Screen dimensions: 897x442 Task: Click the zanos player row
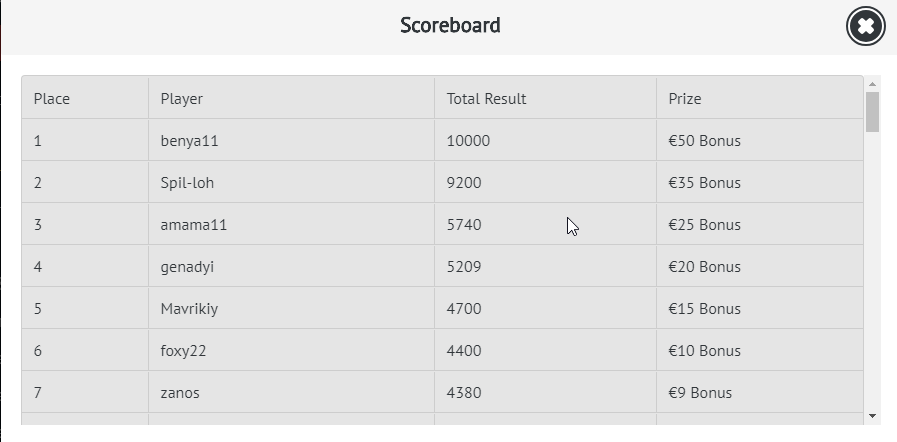[180, 393]
